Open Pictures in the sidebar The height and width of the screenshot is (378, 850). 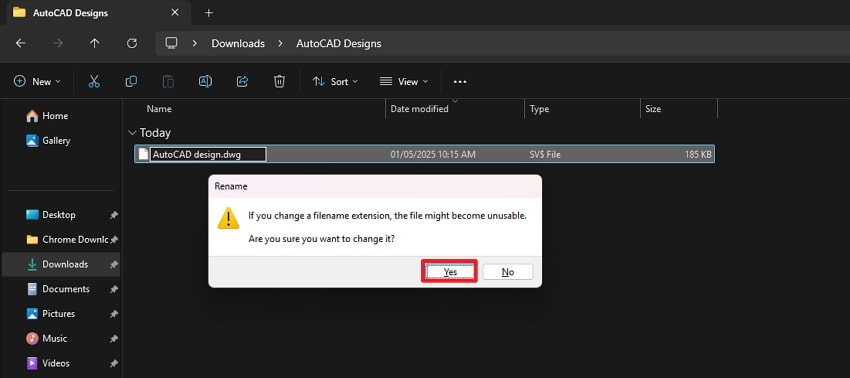pos(59,313)
